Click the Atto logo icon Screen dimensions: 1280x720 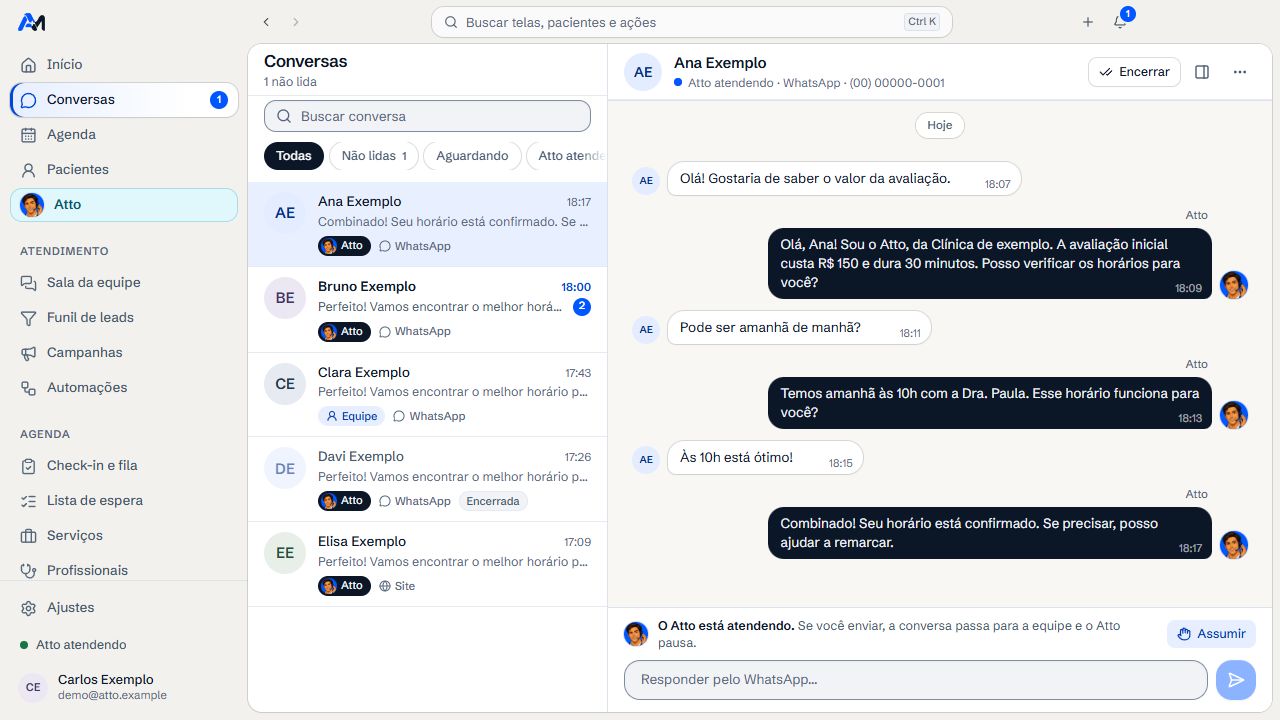click(x=31, y=22)
